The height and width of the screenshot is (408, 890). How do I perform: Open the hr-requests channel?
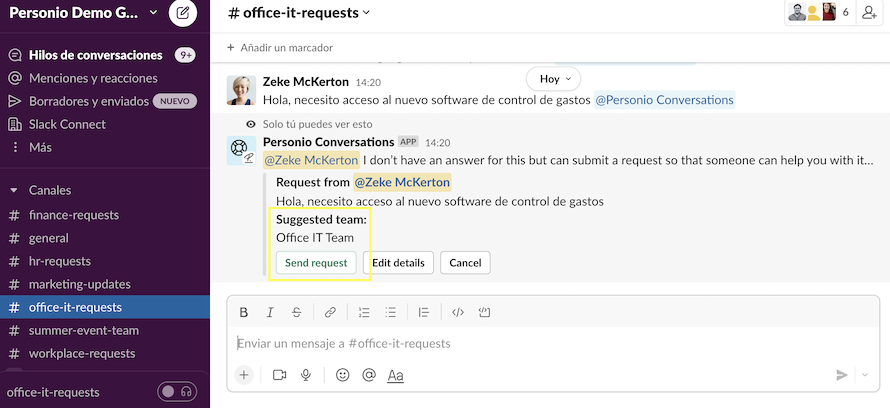(60, 261)
